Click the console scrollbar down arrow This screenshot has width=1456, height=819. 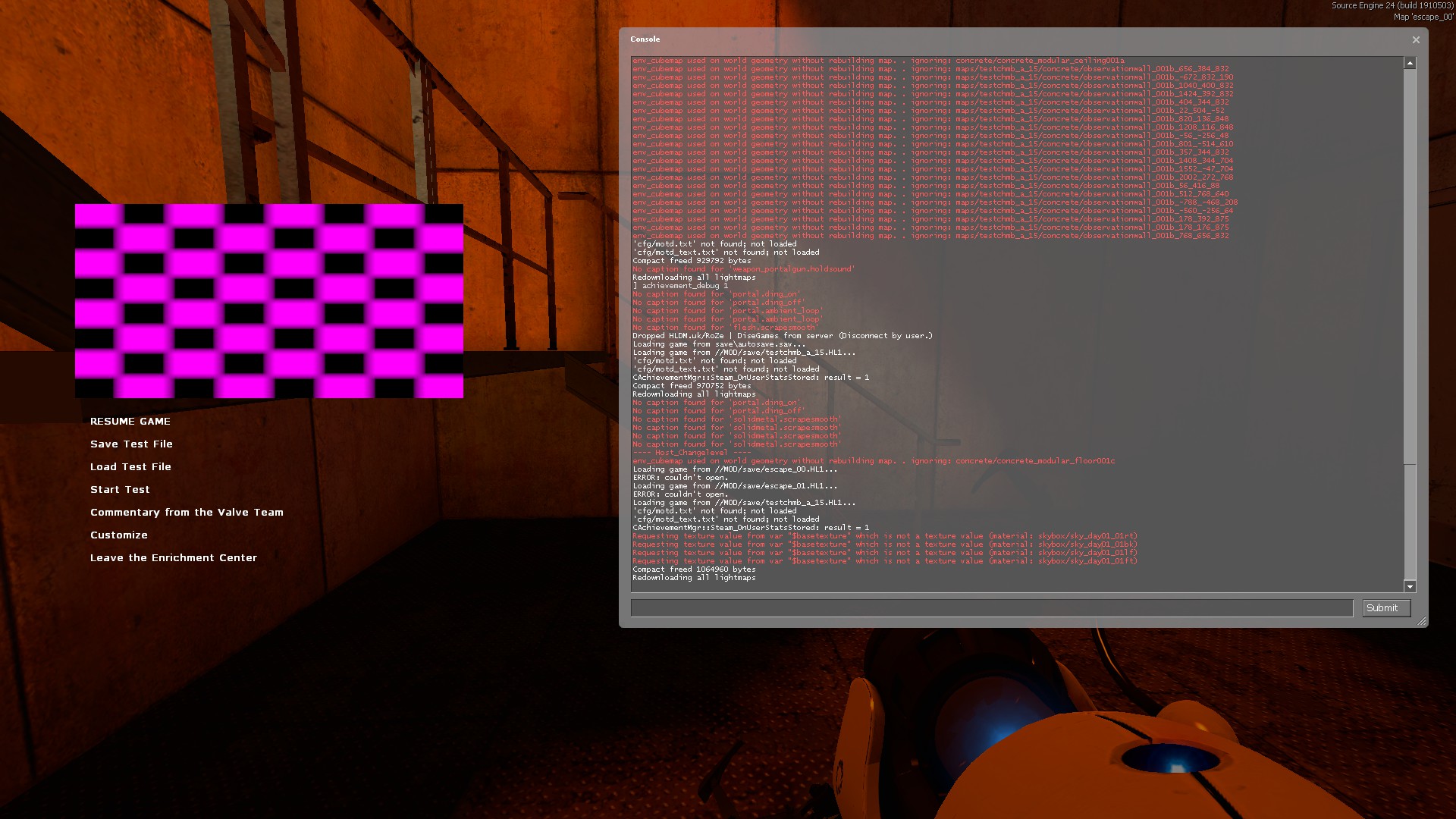[1410, 586]
